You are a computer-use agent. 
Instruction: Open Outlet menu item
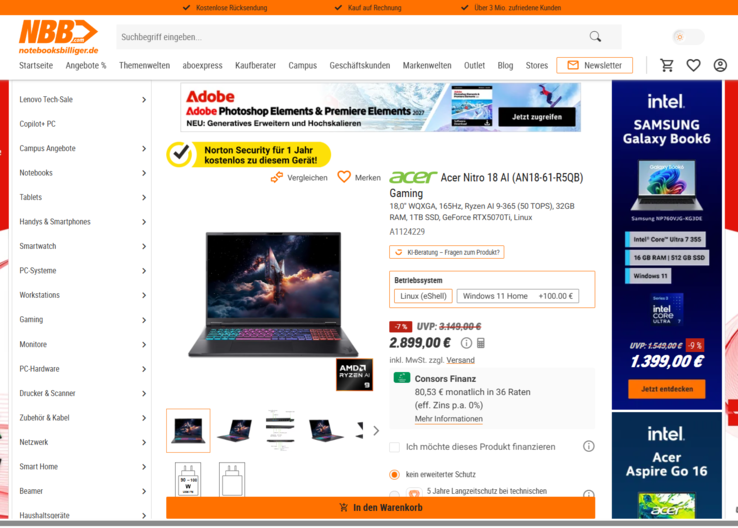(474, 65)
